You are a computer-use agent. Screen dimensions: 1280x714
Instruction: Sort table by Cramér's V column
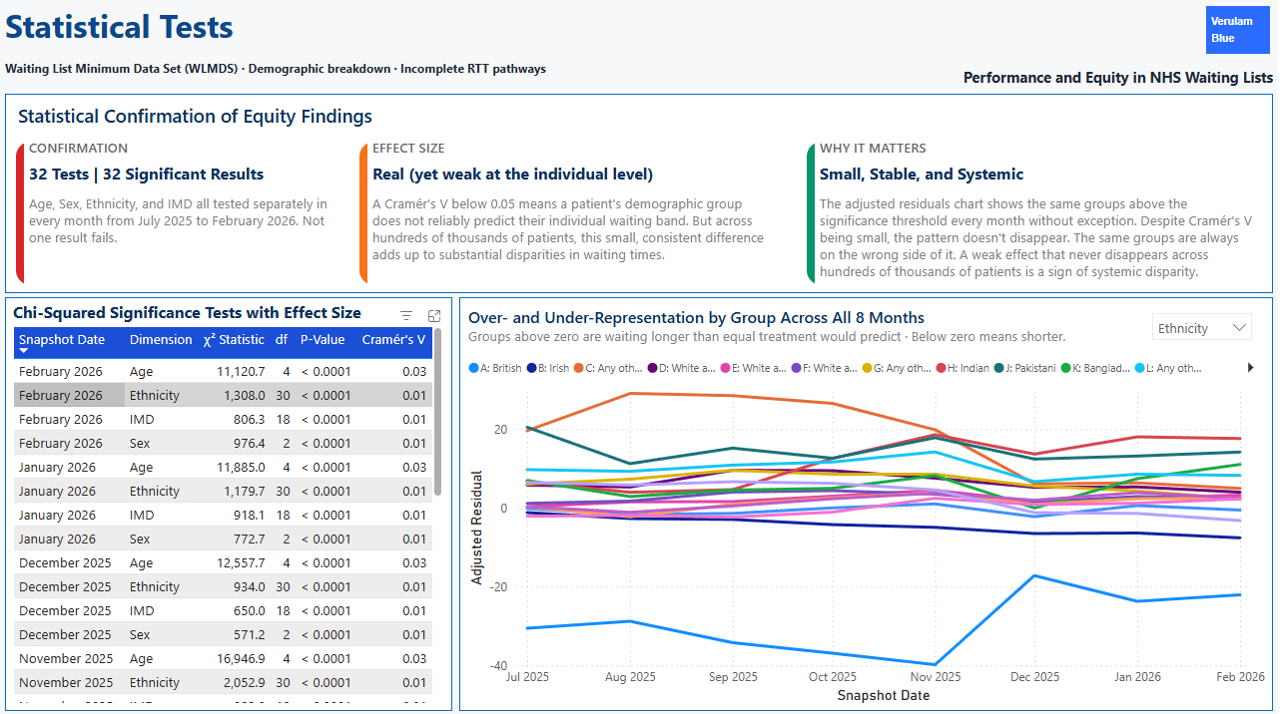394,340
